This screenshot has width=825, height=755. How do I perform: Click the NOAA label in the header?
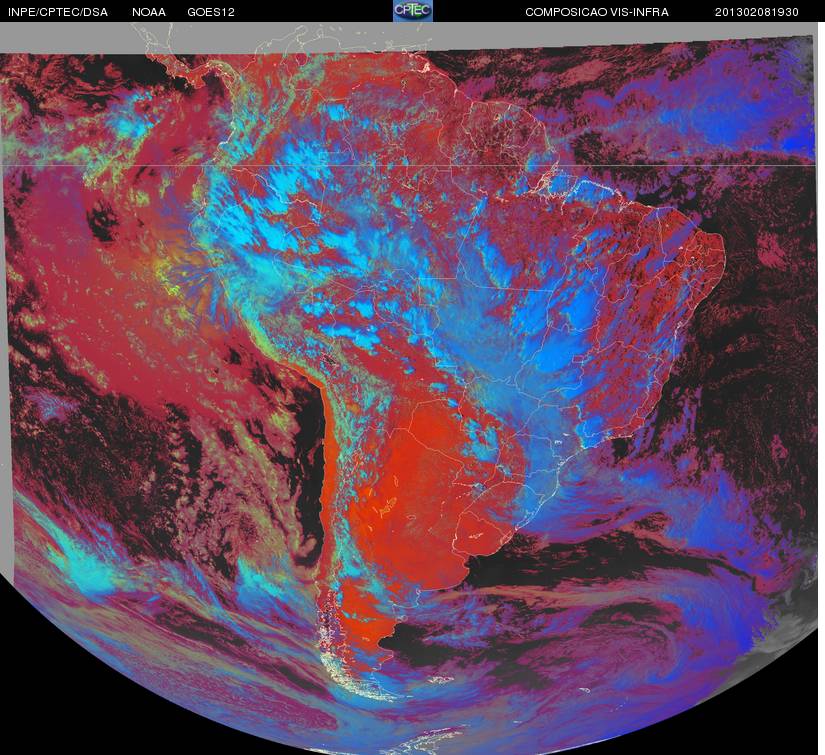point(149,12)
